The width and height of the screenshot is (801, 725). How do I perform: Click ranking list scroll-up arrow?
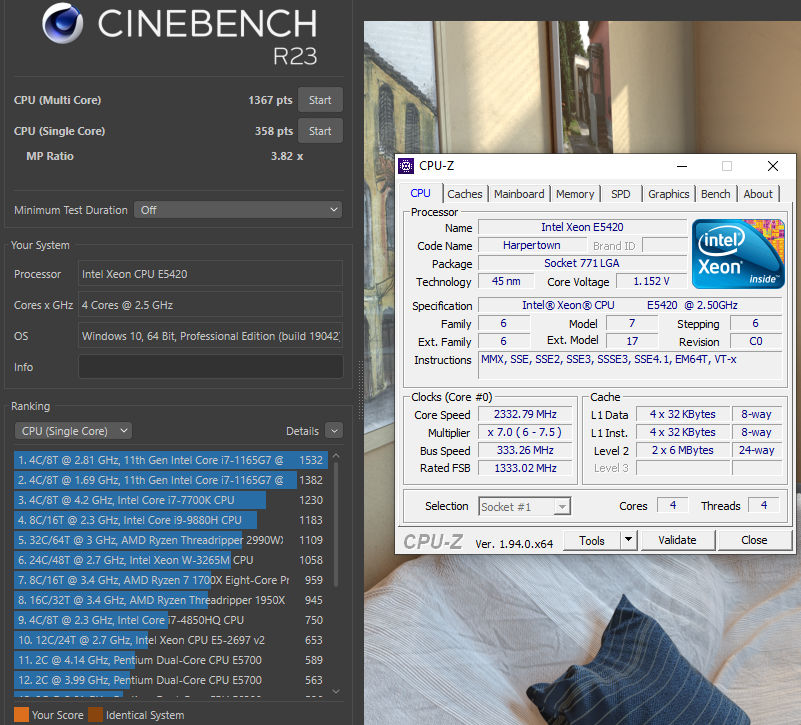click(x=336, y=455)
